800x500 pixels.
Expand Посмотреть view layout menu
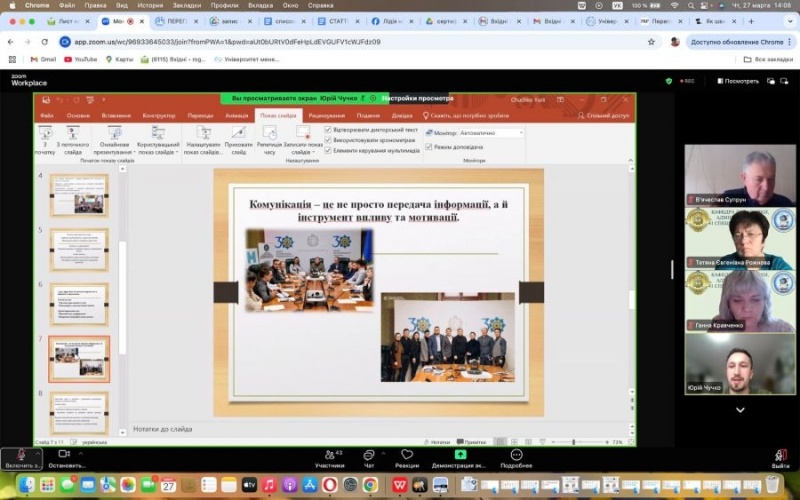click(738, 81)
